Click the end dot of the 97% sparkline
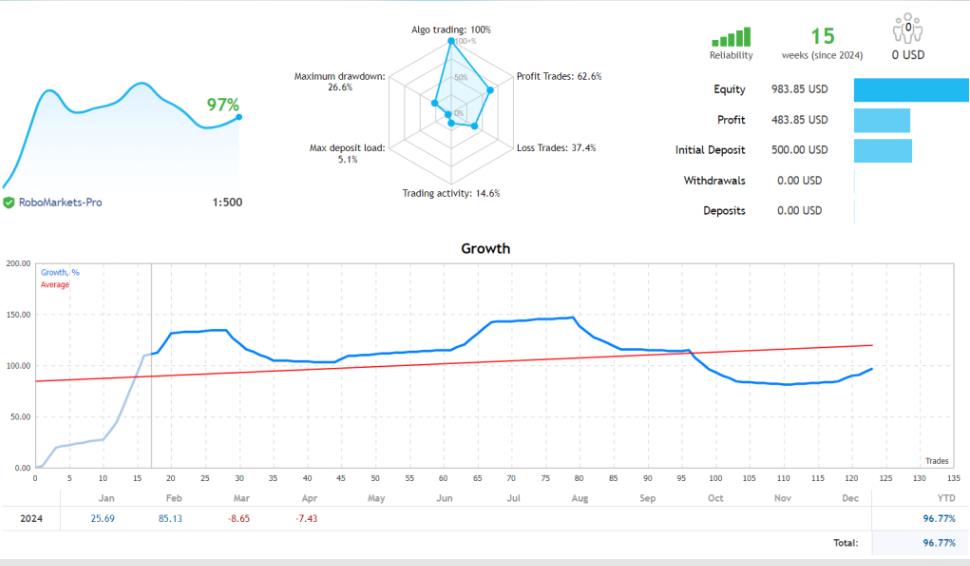Screen dimensions: 970x566 (x=238, y=117)
